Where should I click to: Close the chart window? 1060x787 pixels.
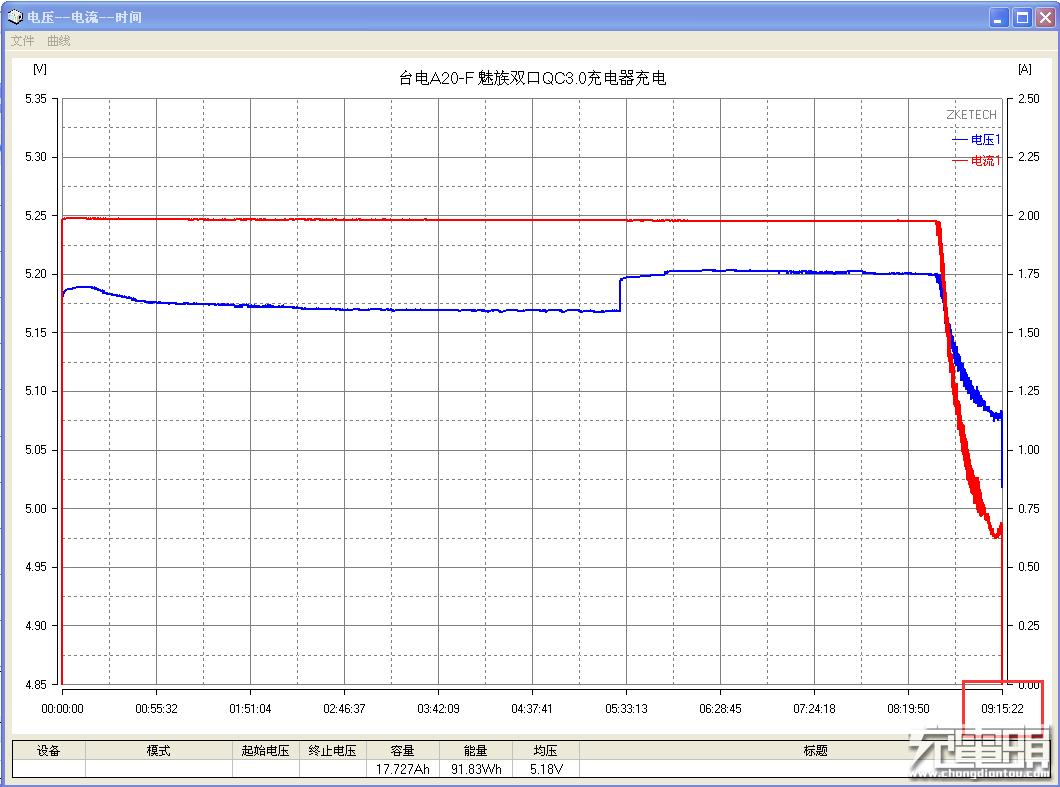pos(1045,18)
